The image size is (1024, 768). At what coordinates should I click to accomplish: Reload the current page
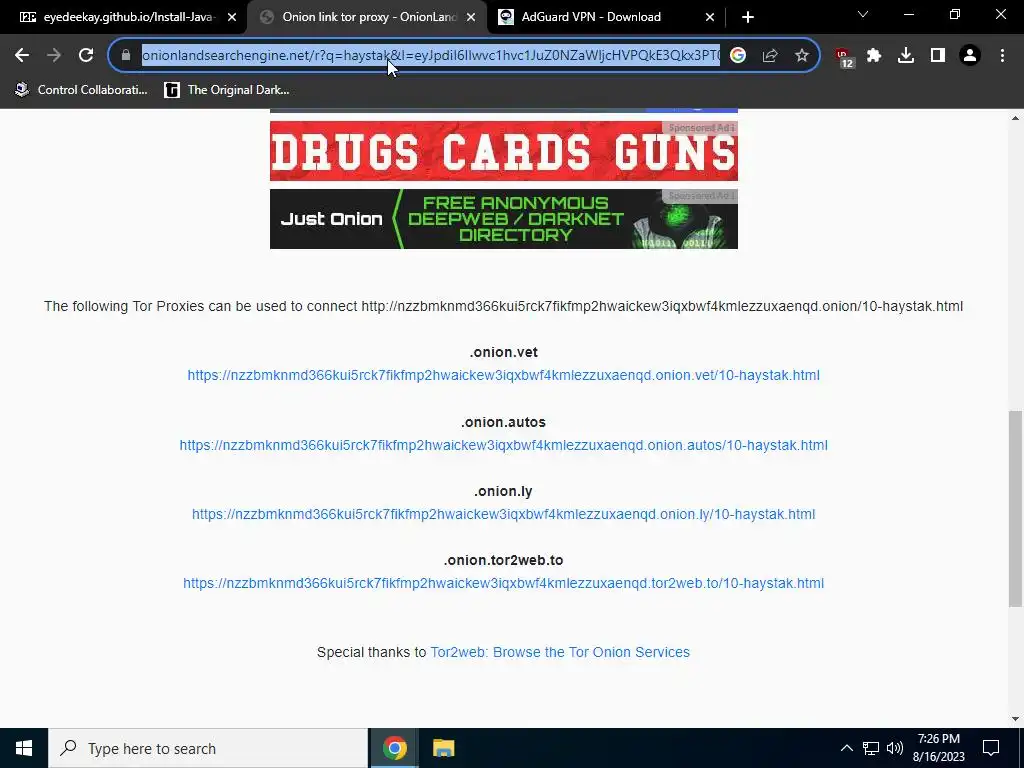pyautogui.click(x=86, y=56)
